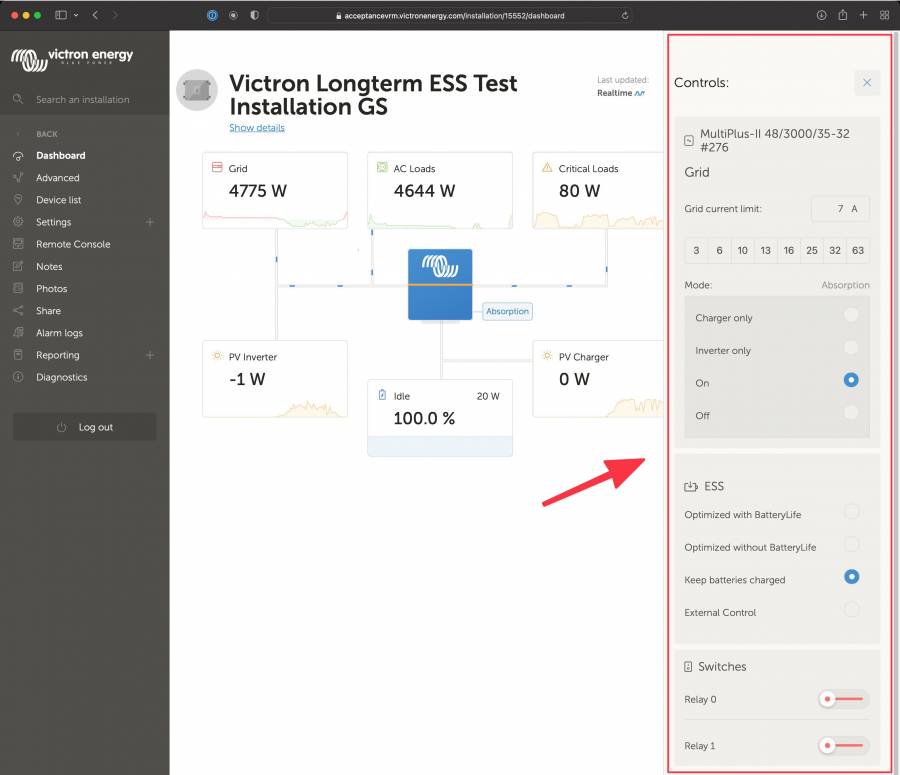
Task: Expand the Settings menu plus sign
Action: [x=150, y=222]
